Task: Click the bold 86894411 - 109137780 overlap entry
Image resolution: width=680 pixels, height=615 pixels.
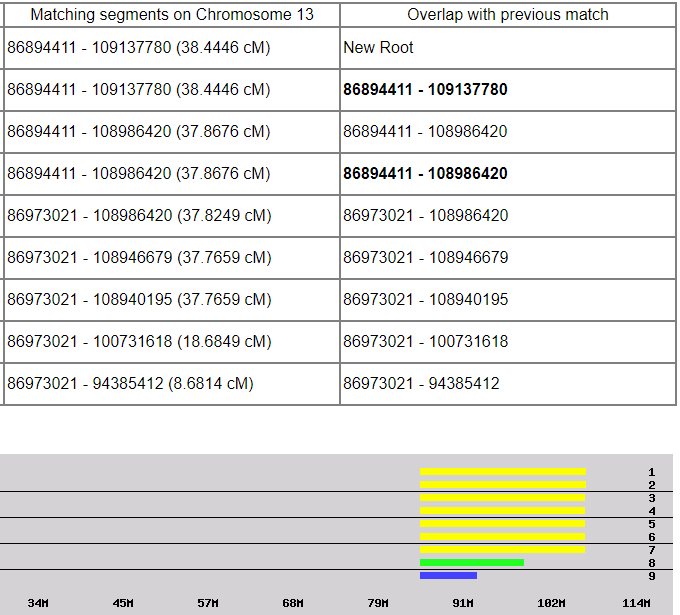Action: (425, 90)
